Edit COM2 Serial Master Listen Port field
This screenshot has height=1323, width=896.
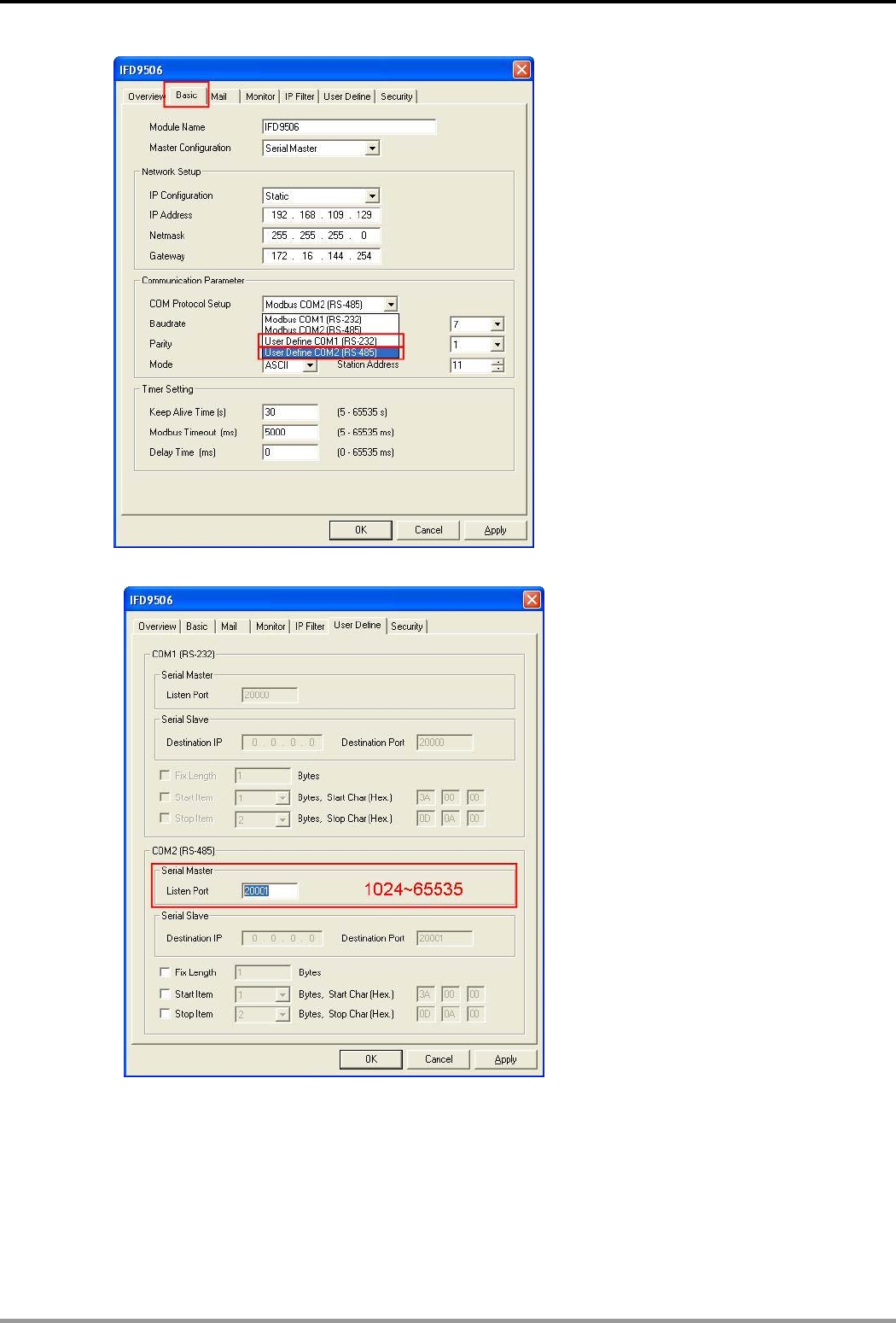[270, 891]
